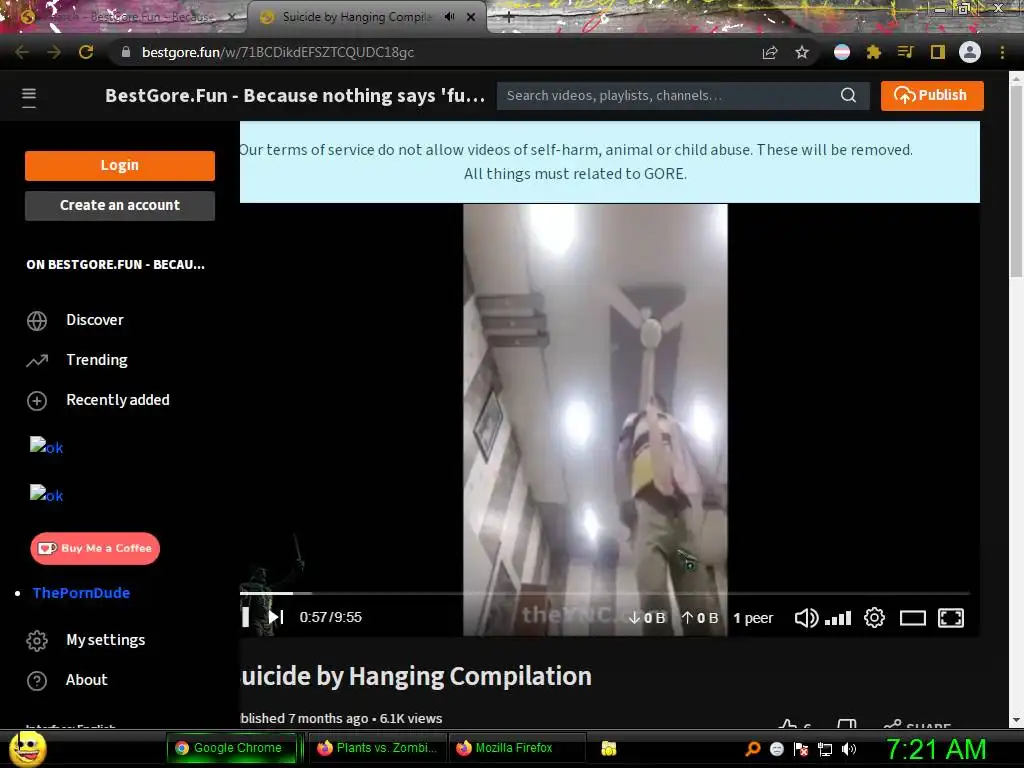The image size is (1024, 768).
Task: Seek along the video progress bar
Action: pyautogui.click(x=604, y=593)
